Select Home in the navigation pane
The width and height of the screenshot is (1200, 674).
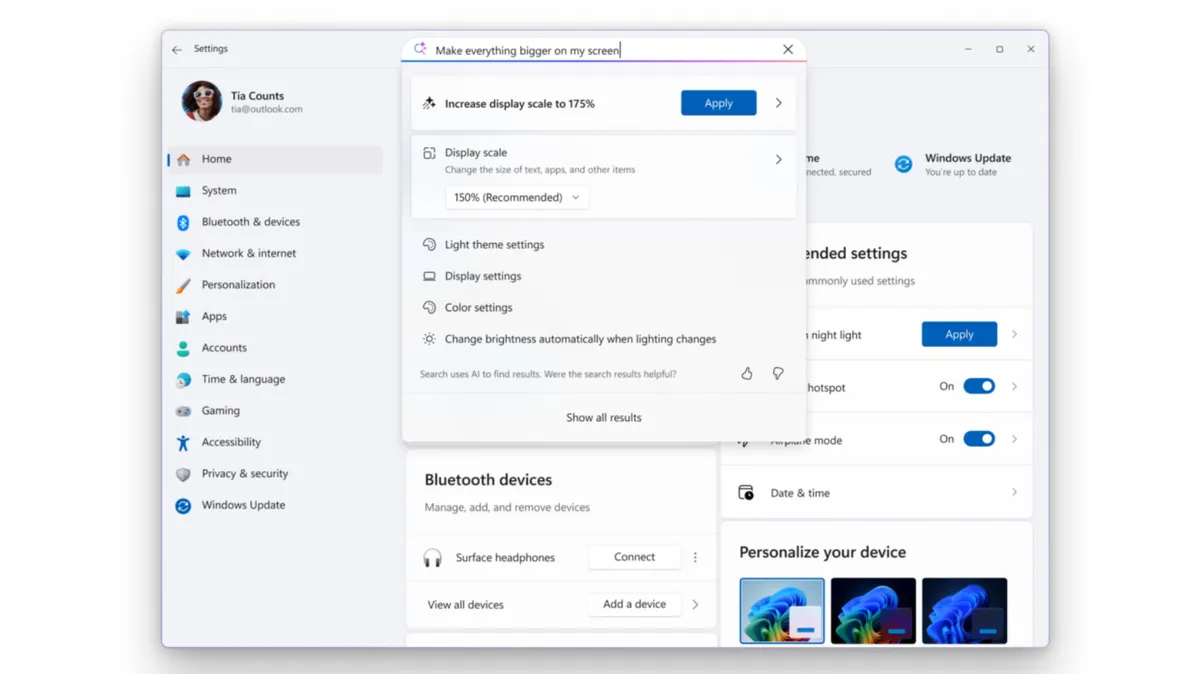(x=183, y=158)
